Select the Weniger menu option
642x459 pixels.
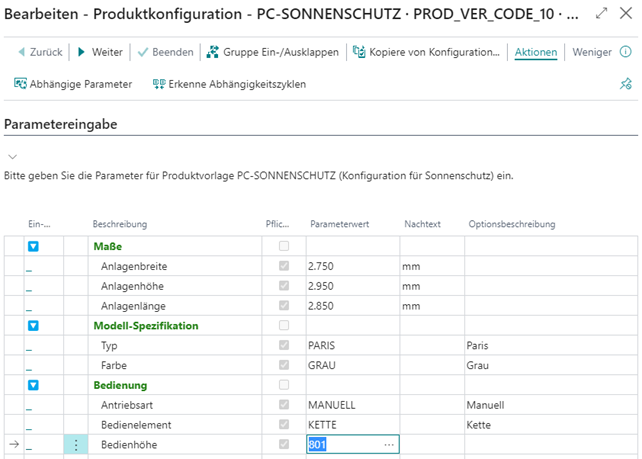(592, 52)
